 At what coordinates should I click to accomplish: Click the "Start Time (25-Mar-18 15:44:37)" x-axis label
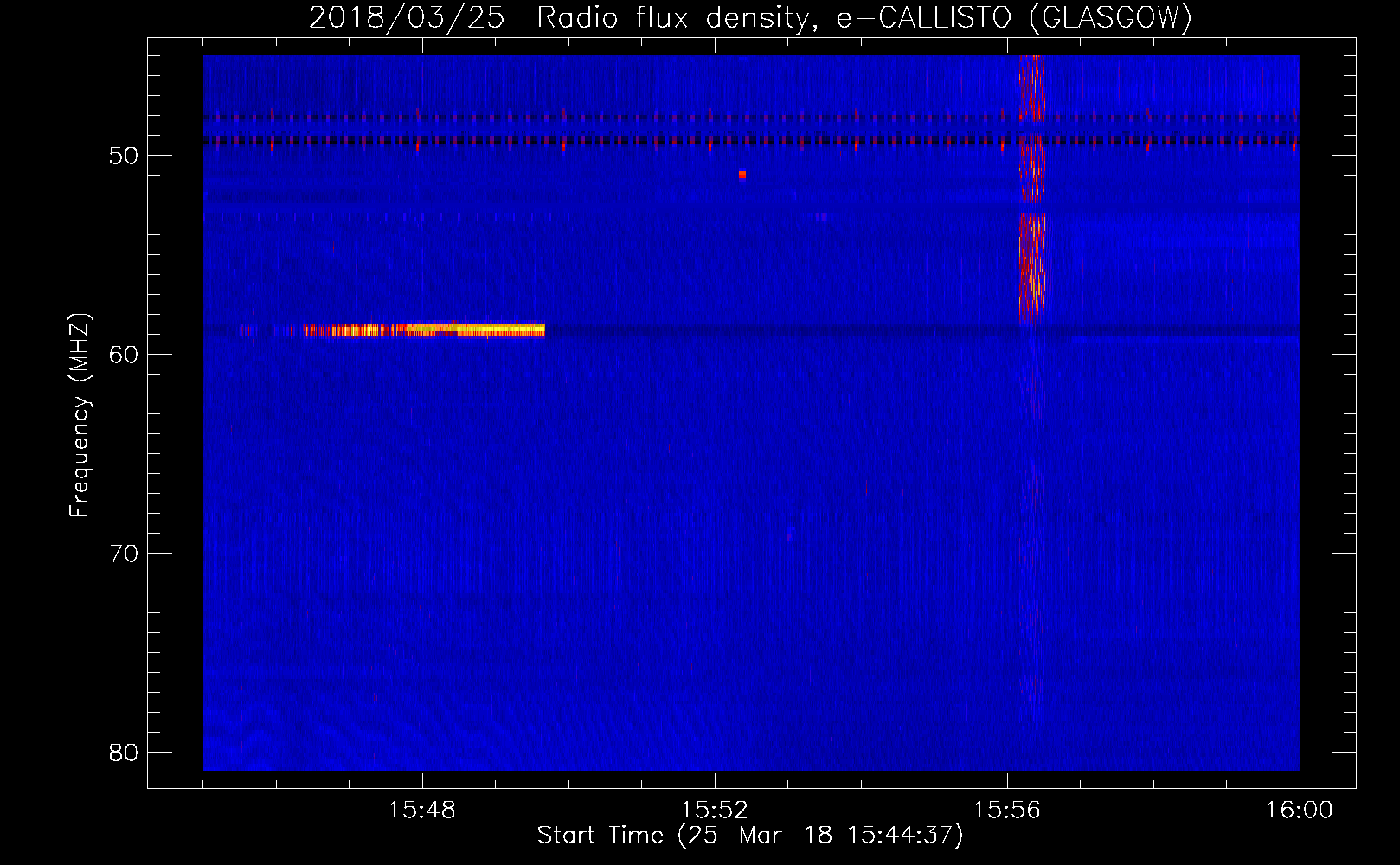750,836
